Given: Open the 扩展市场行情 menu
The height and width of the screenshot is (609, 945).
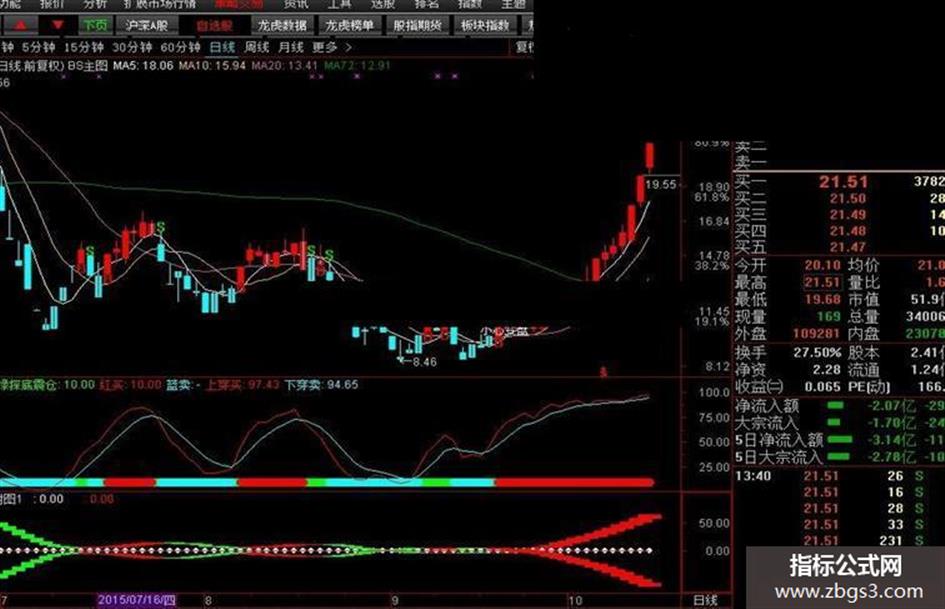Looking at the screenshot, I should coord(160,4).
